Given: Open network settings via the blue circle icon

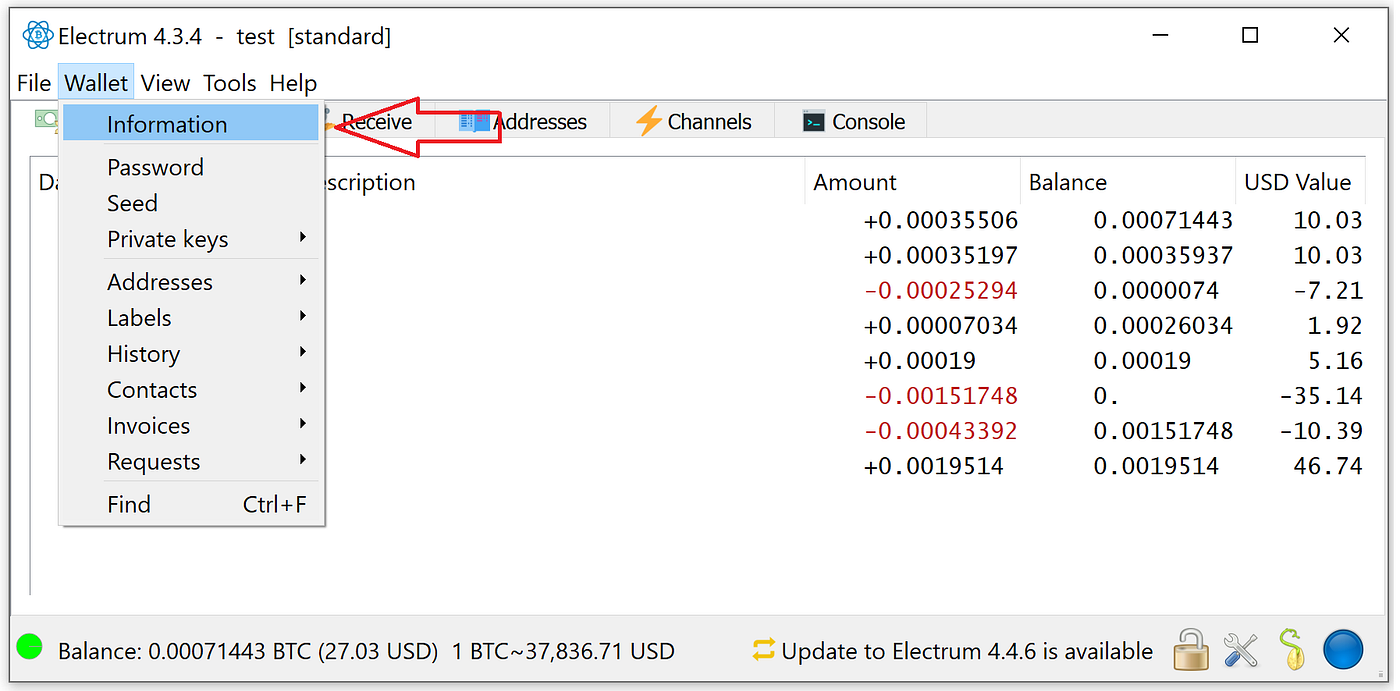Looking at the screenshot, I should [1343, 650].
